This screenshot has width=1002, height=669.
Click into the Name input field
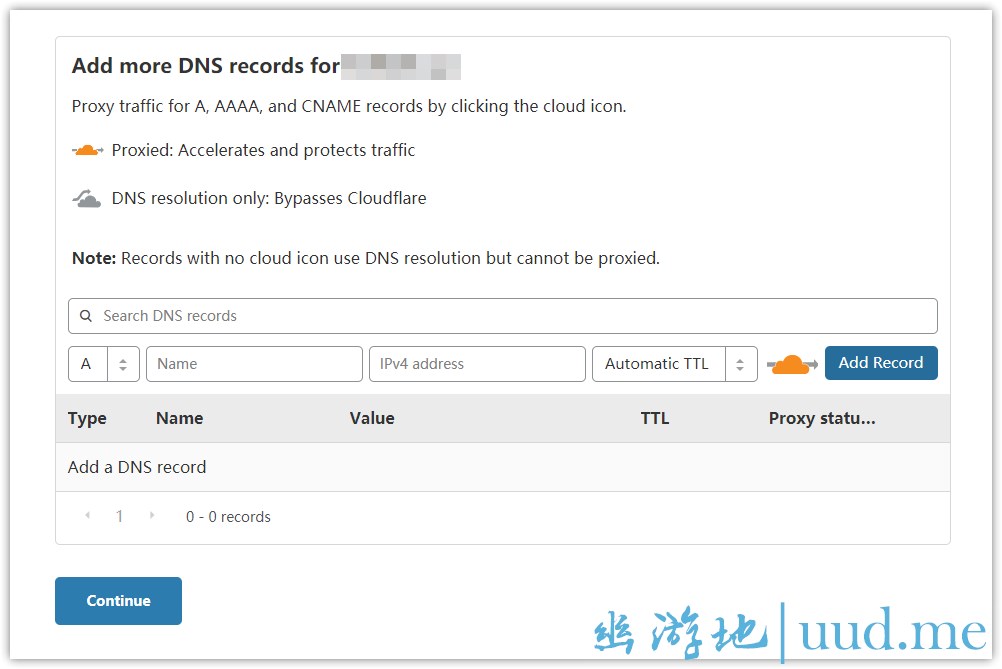pos(254,364)
